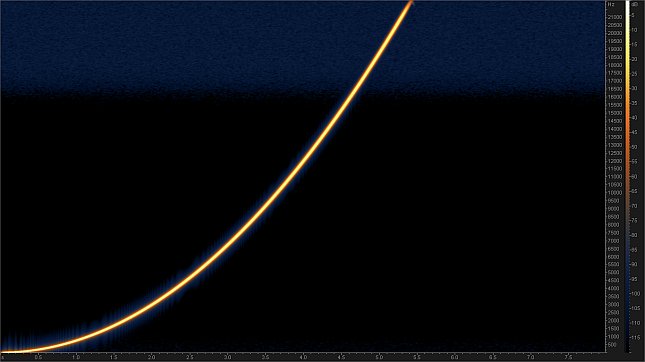Click the 5.0 second mark on time axis

point(379,357)
